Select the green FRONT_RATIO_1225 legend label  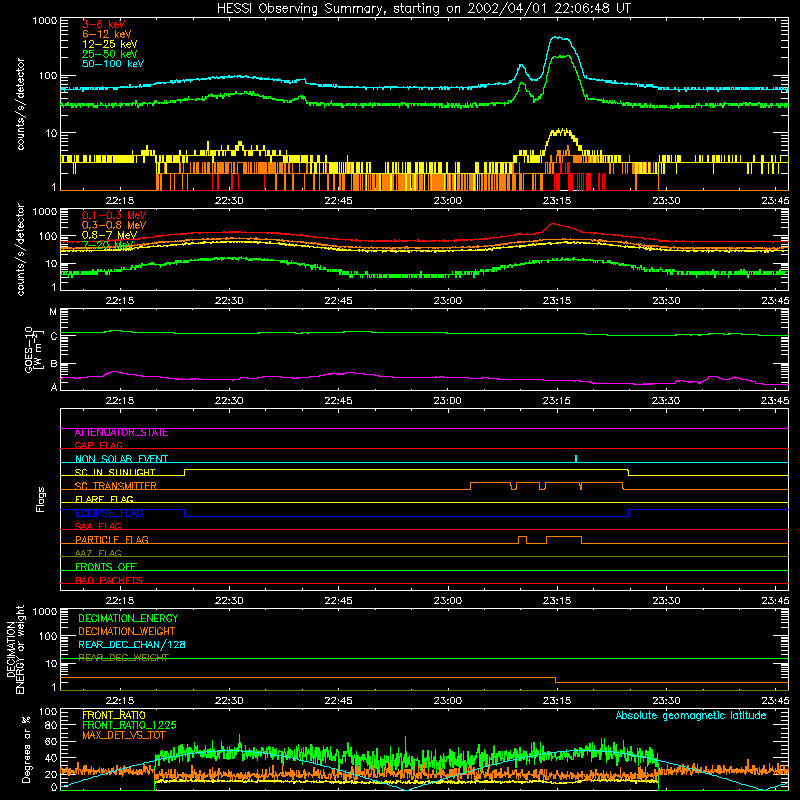coord(129,725)
